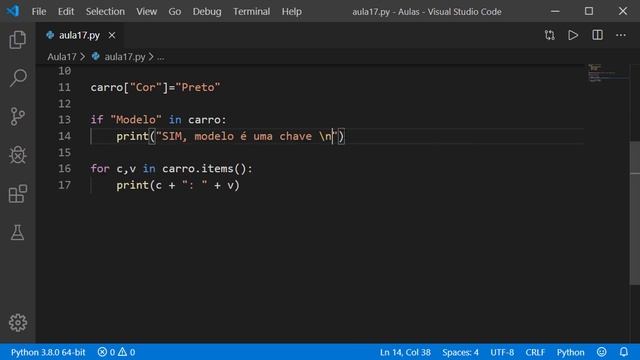The height and width of the screenshot is (360, 640).
Task: Click on the text "Preto" in line 11
Action: point(198,87)
